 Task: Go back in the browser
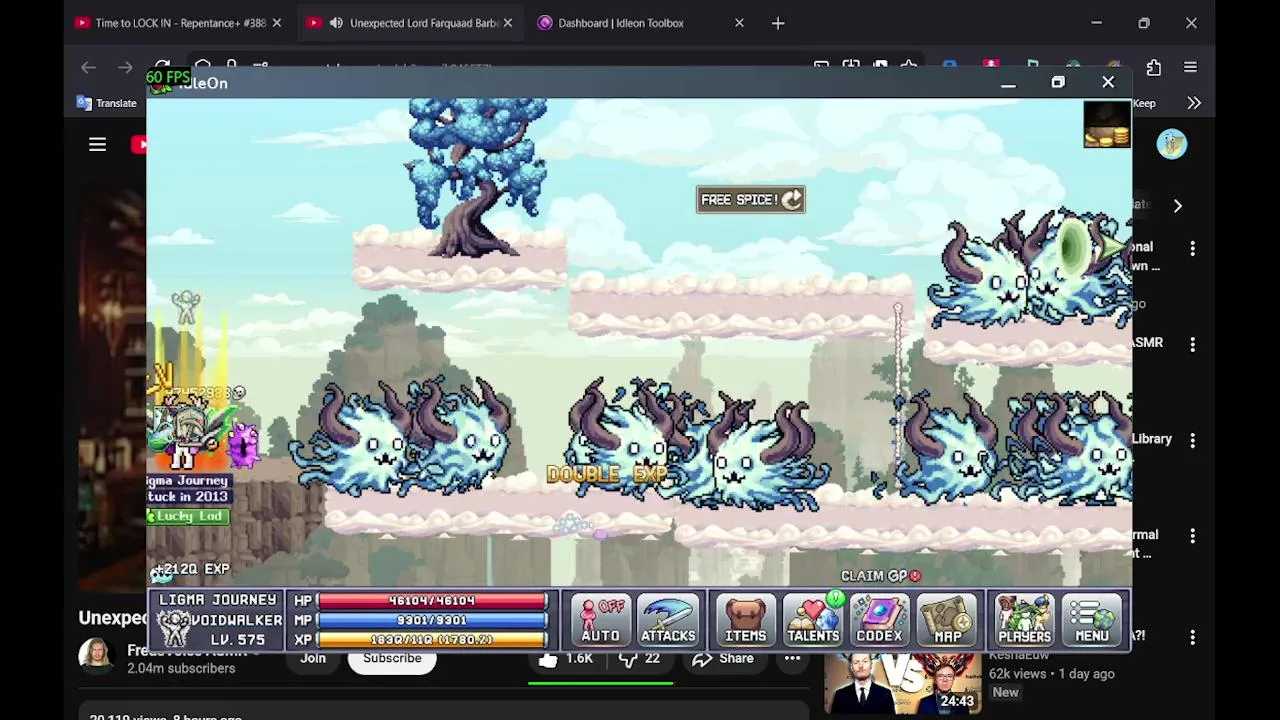tap(88, 67)
